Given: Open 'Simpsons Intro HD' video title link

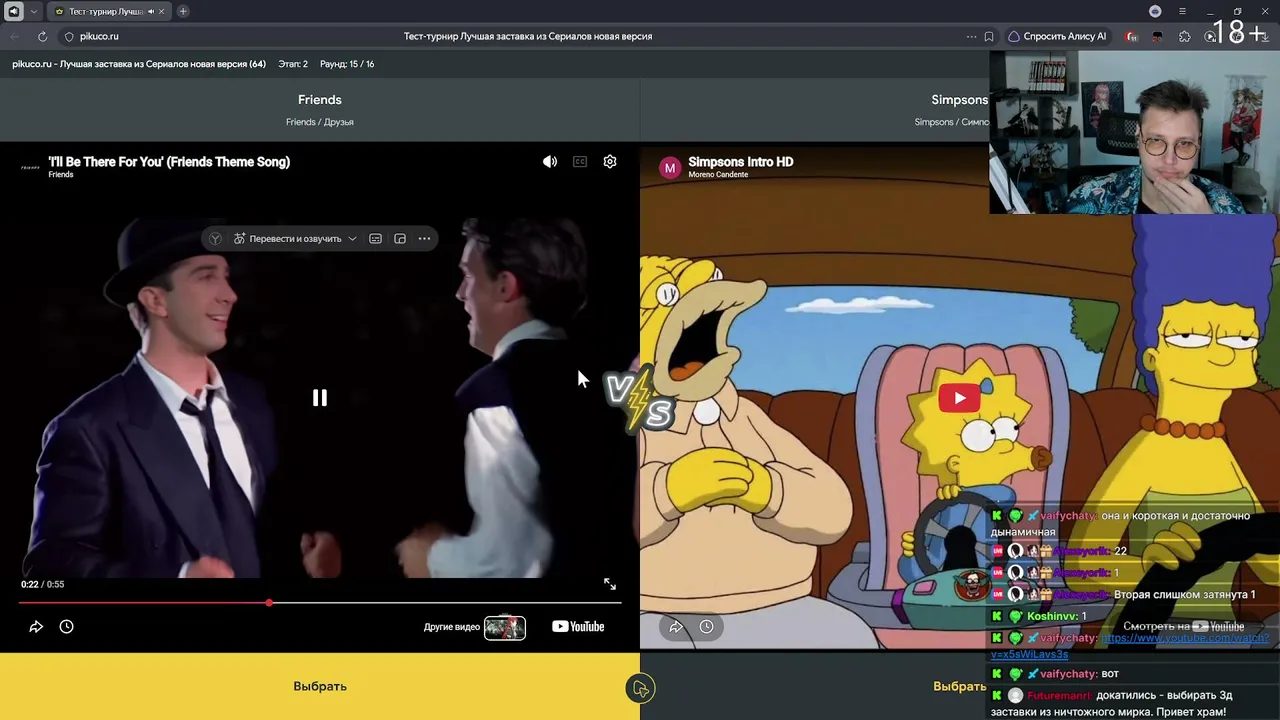Looking at the screenshot, I should pyautogui.click(x=741, y=162).
